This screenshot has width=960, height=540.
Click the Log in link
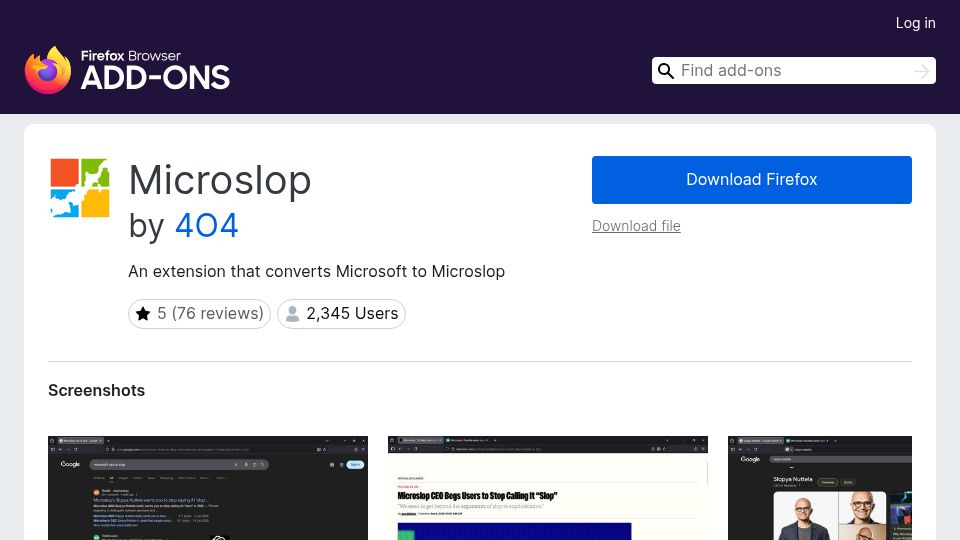click(915, 23)
